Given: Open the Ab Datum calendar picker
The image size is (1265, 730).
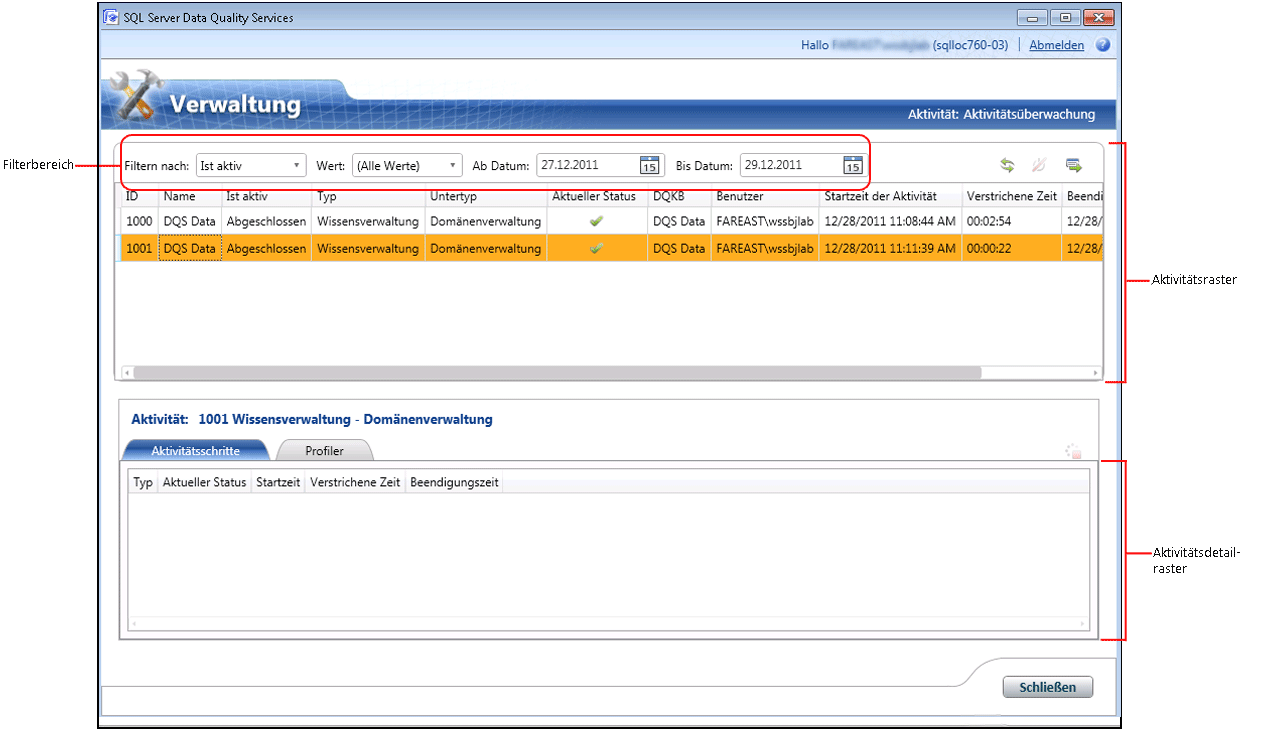Looking at the screenshot, I should [x=649, y=166].
